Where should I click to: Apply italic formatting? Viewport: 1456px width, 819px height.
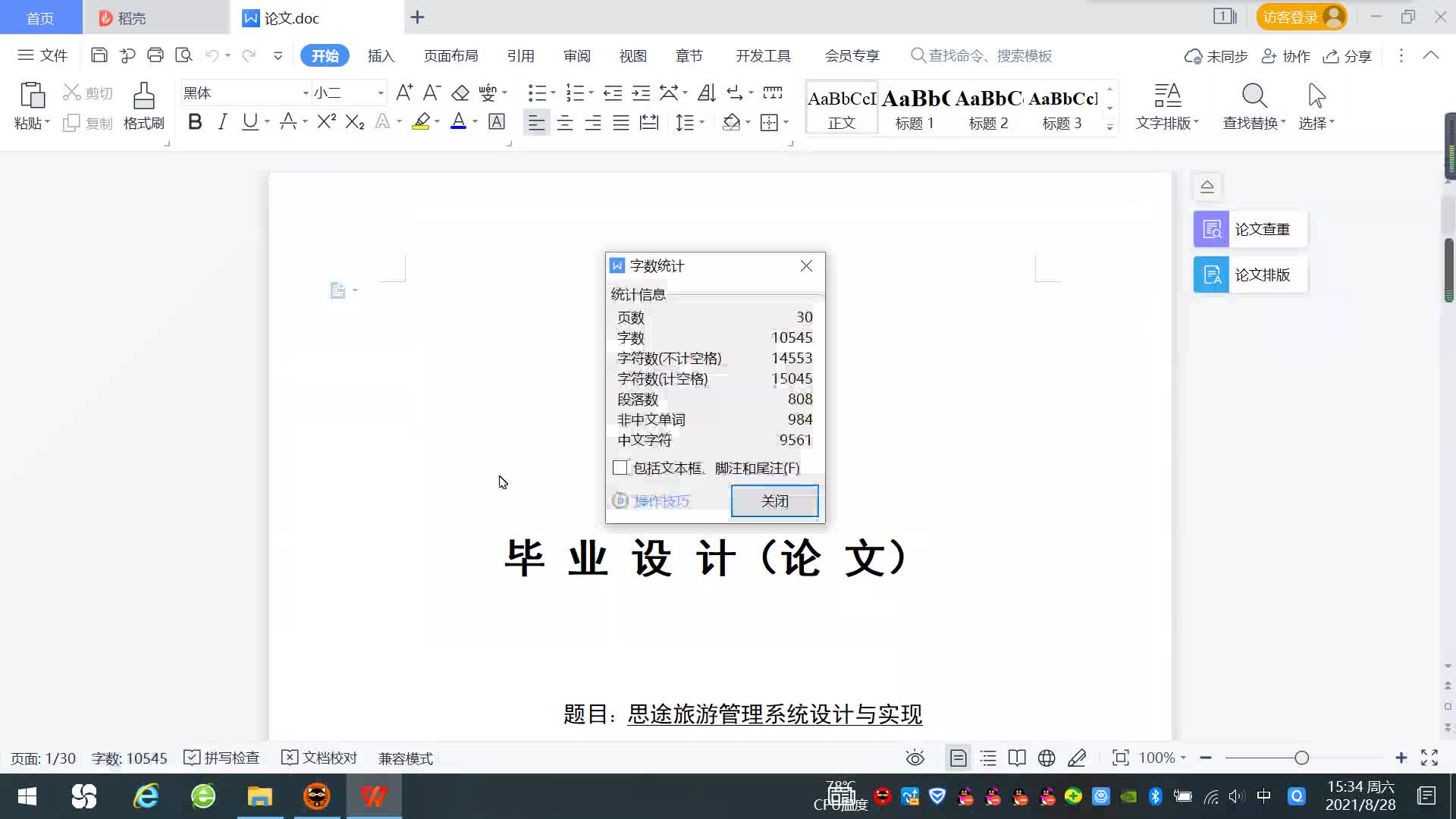coord(222,122)
